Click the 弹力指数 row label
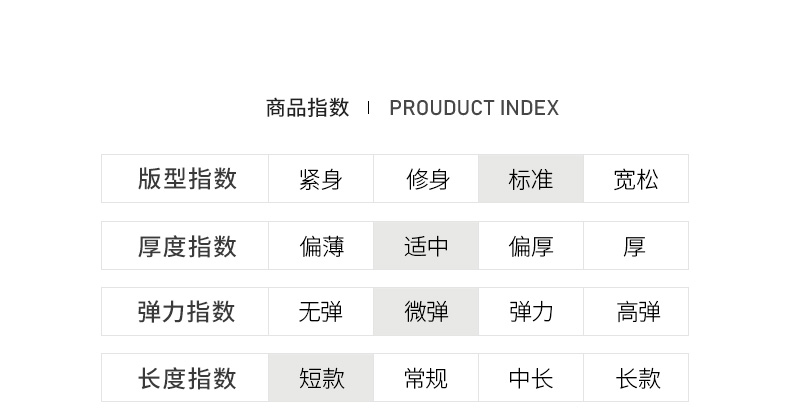 point(187,312)
